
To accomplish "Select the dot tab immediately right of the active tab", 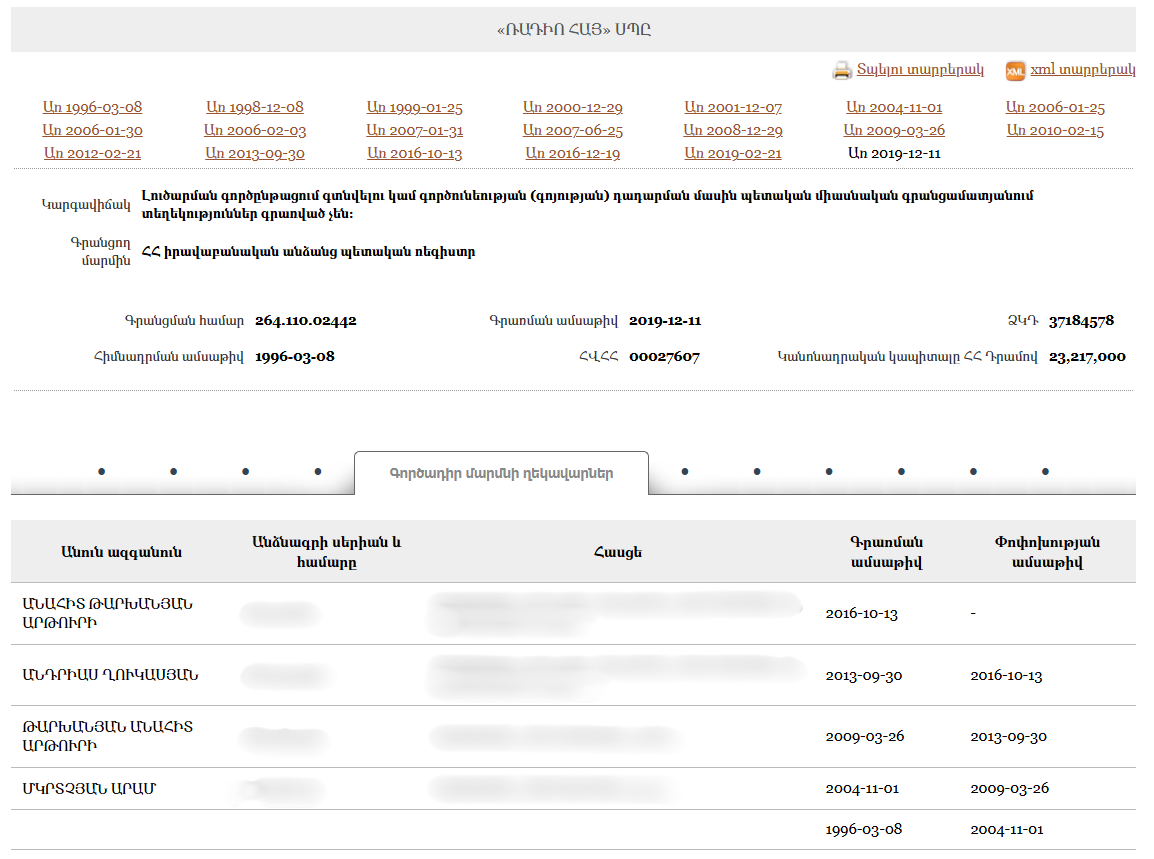I will 685,472.
